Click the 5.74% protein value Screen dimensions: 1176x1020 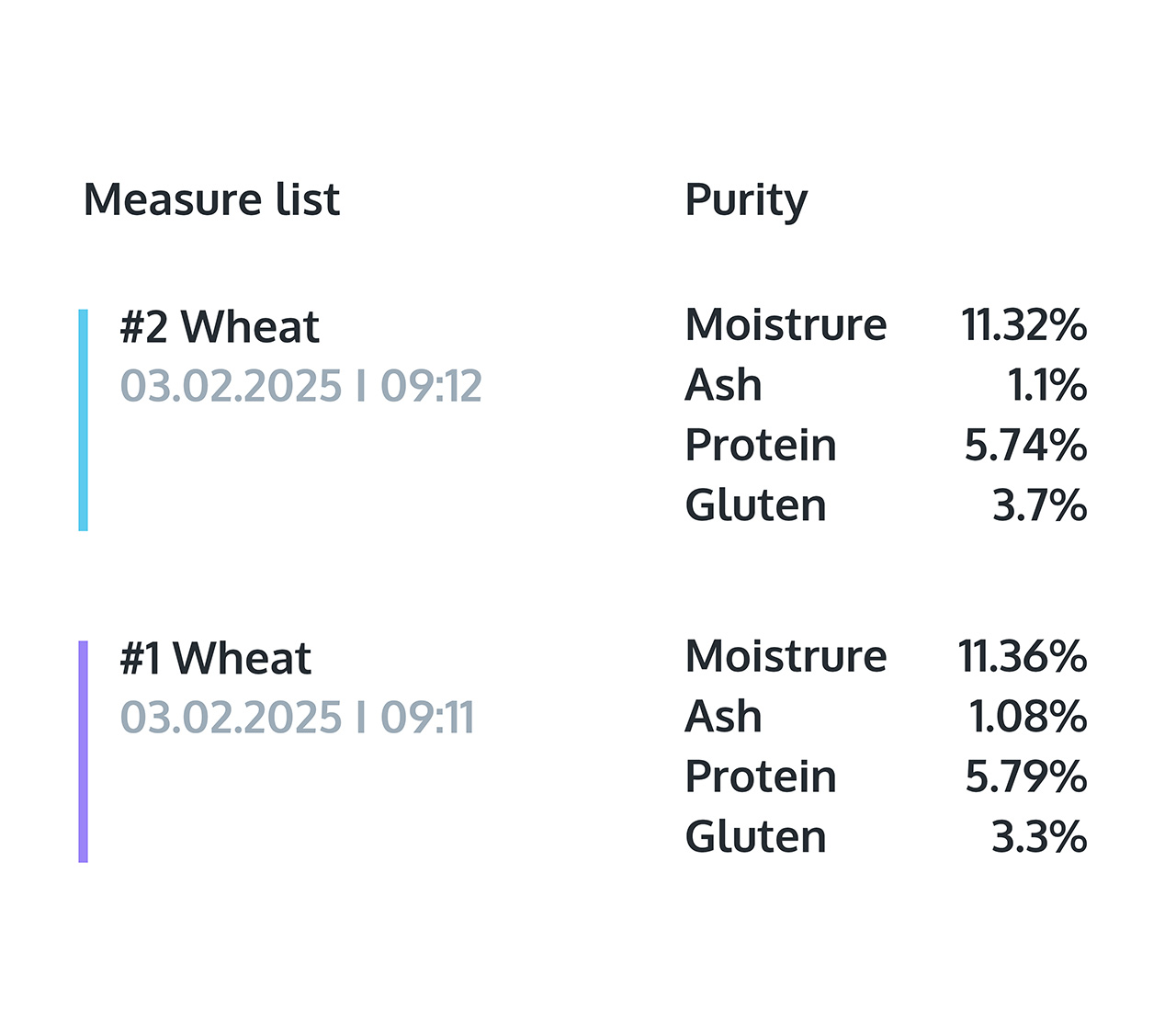click(1025, 446)
